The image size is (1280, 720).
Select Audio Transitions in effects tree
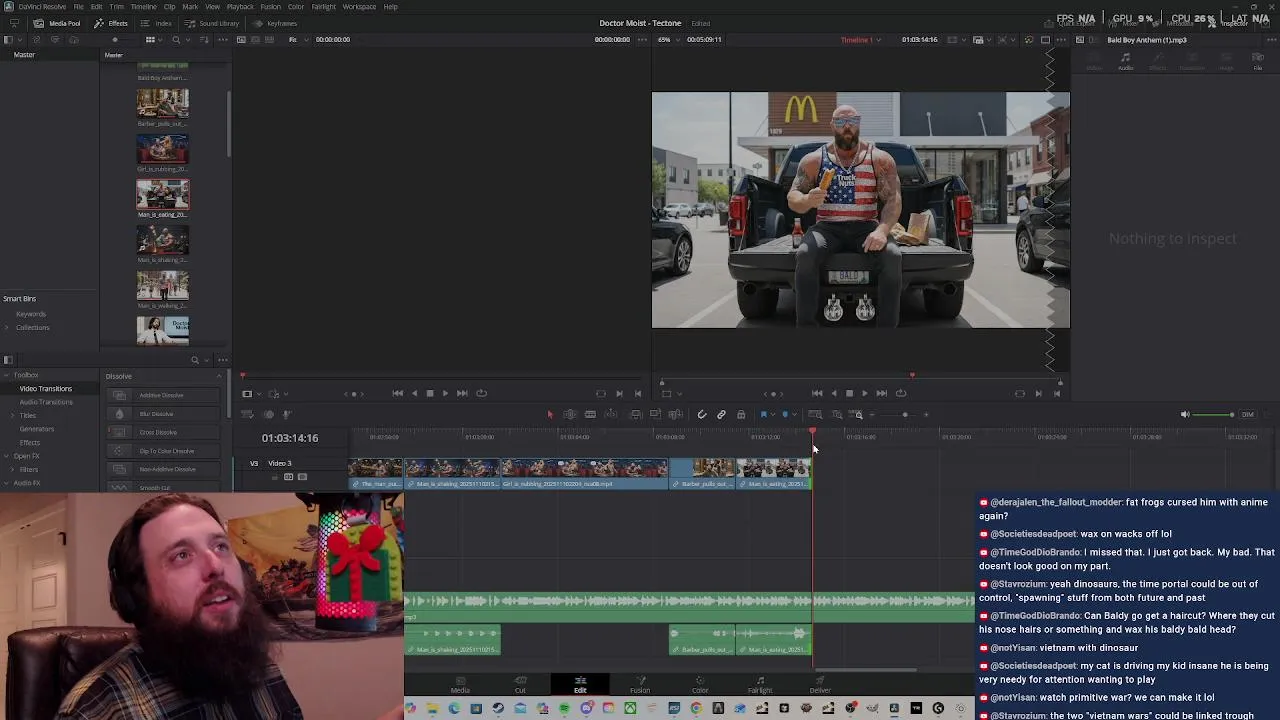(x=46, y=402)
